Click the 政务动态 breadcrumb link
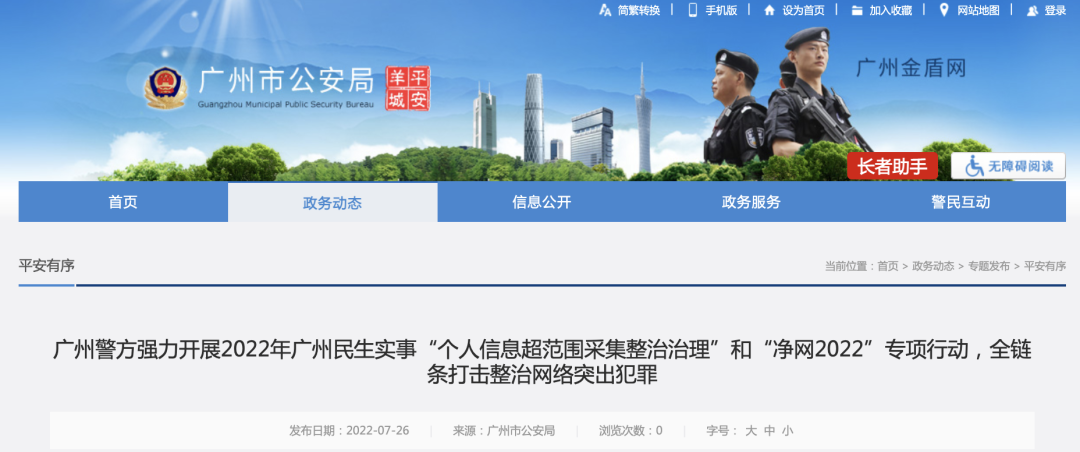Image resolution: width=1080 pixels, height=452 pixels. (x=933, y=266)
